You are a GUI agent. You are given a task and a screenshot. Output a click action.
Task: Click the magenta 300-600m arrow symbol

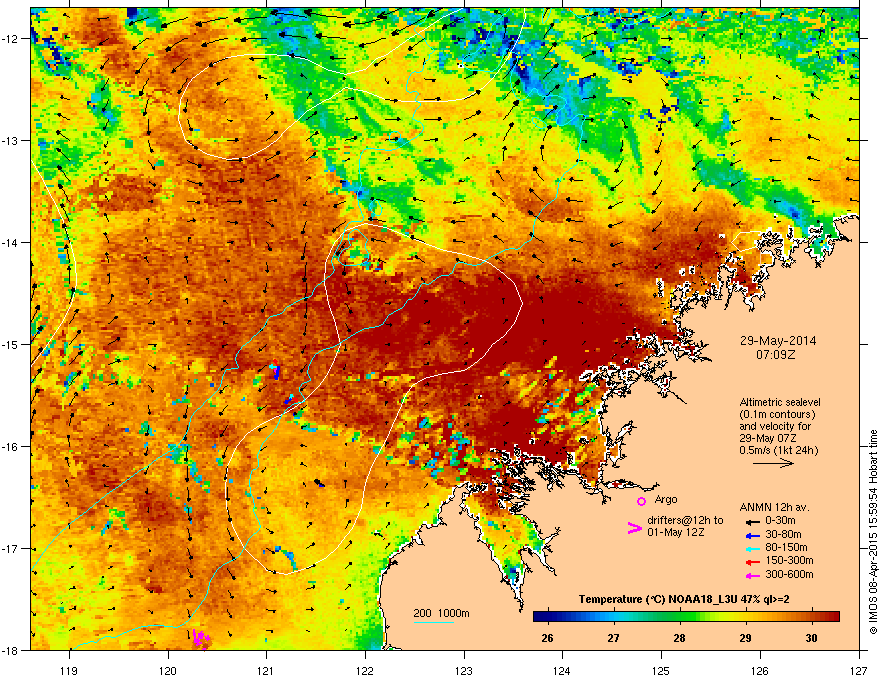pyautogui.click(x=752, y=575)
